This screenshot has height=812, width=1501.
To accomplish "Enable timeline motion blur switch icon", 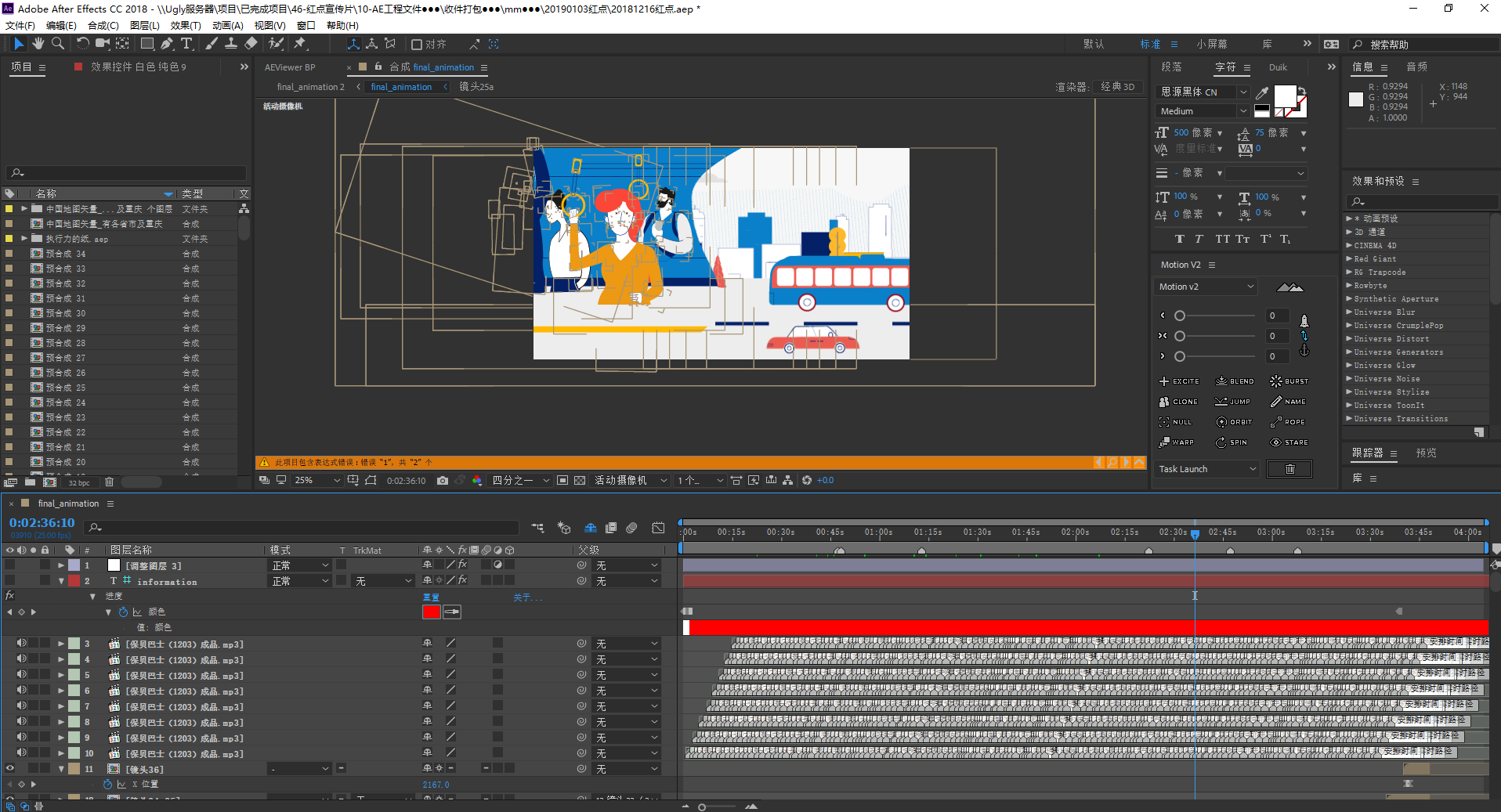I will click(632, 528).
